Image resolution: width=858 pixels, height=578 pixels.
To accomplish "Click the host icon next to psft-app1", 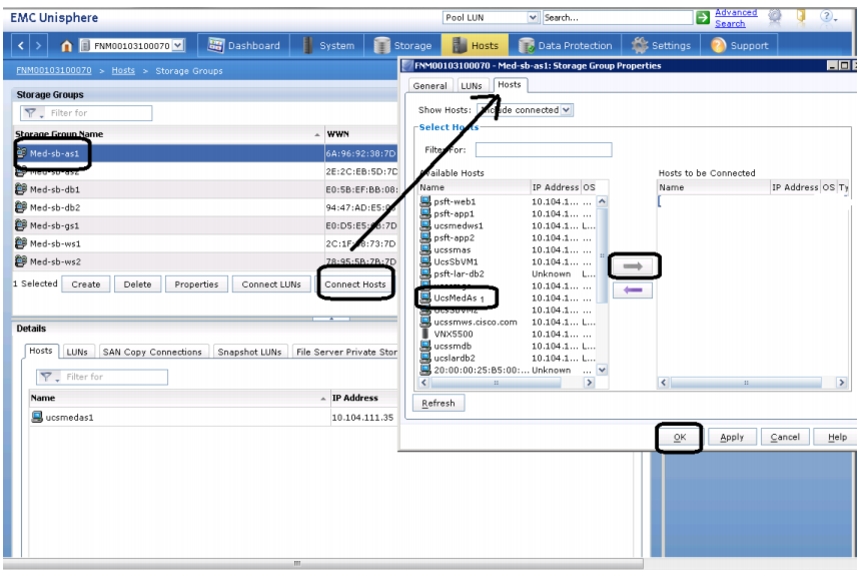I will pos(425,213).
